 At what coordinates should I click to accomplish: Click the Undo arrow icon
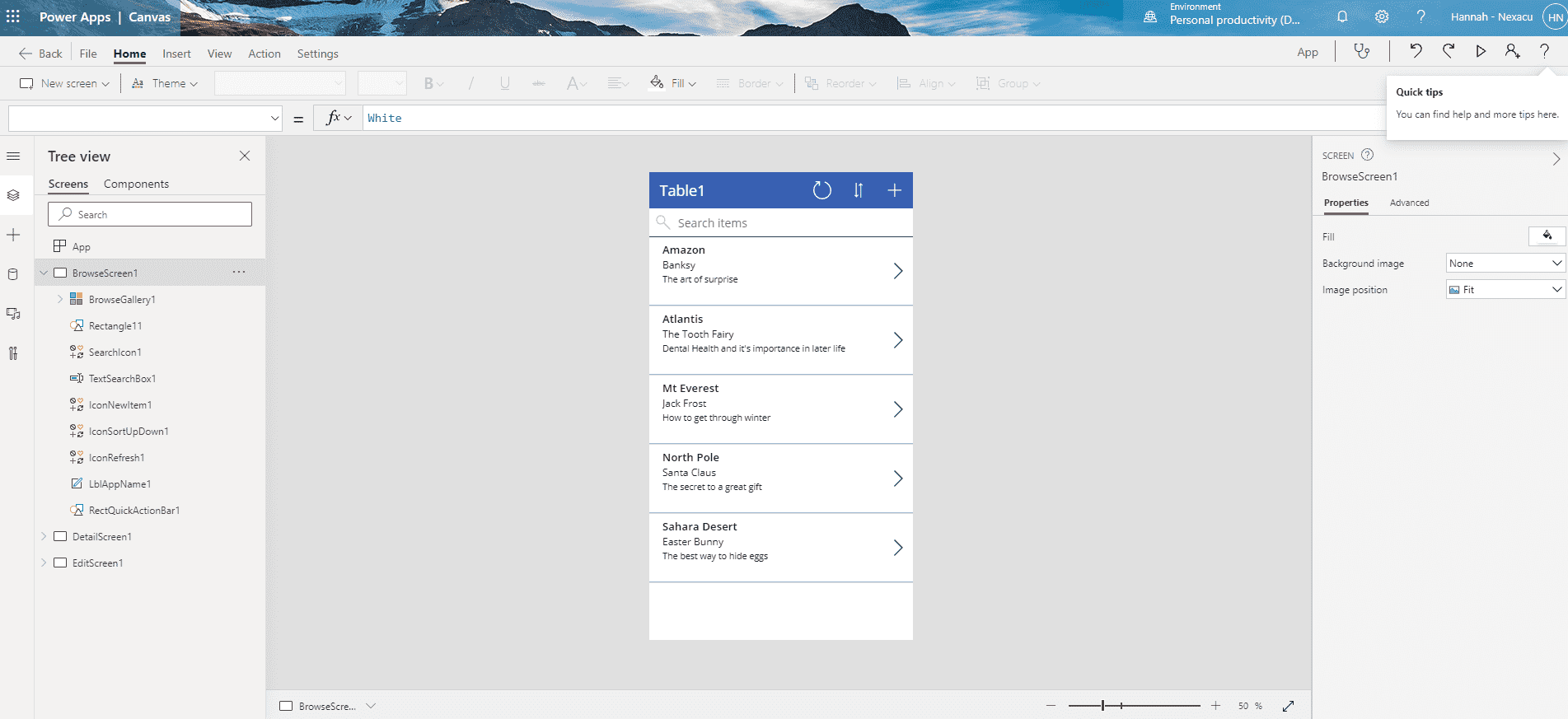click(x=1416, y=51)
